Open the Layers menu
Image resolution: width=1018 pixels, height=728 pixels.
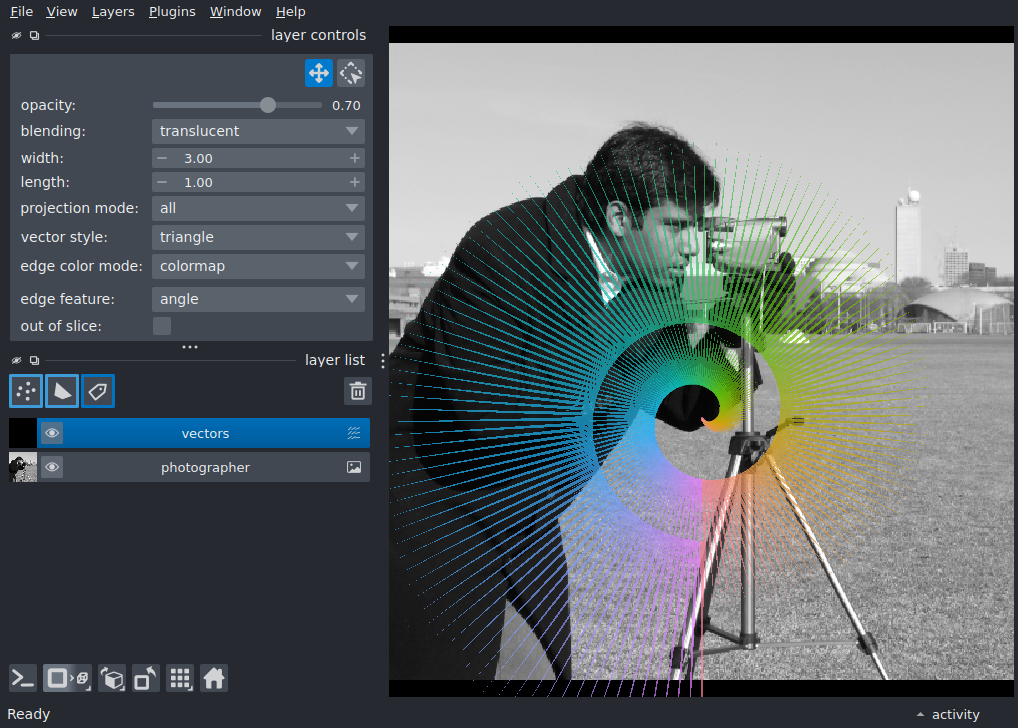point(113,12)
